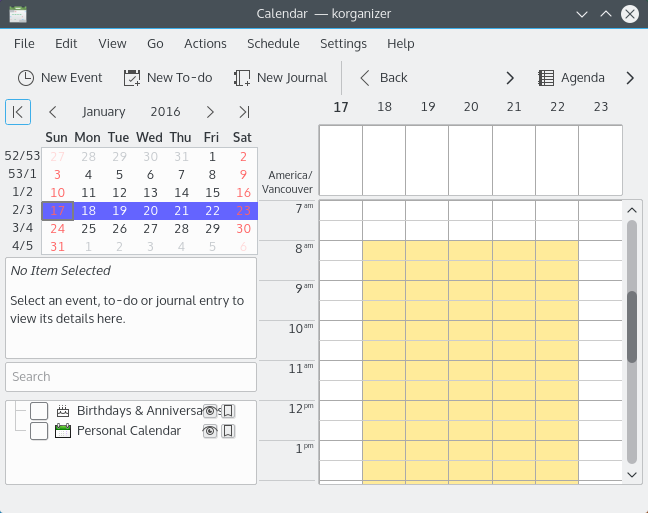Jump to previous year in mini calendar
648x513 pixels.
18,112
